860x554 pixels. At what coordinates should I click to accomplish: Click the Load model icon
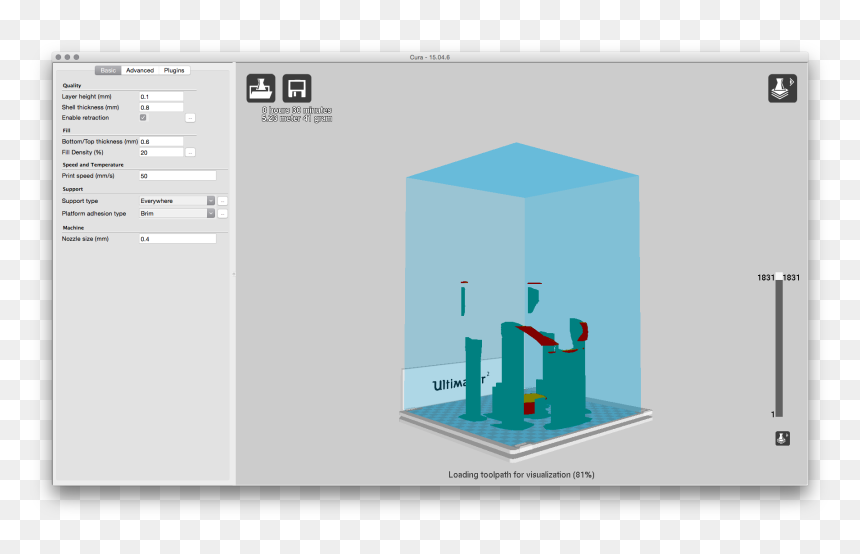point(261,88)
